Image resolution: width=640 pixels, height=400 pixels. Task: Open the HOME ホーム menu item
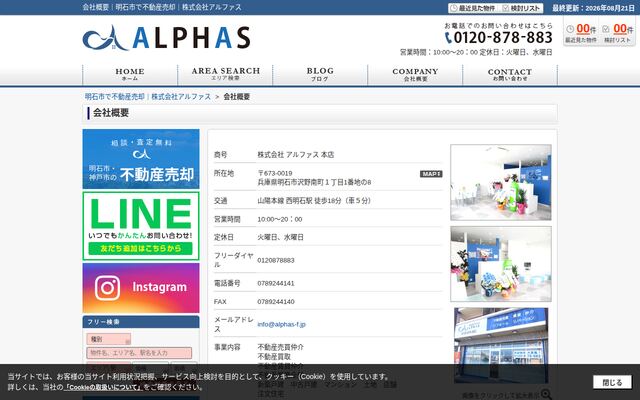coord(130,74)
